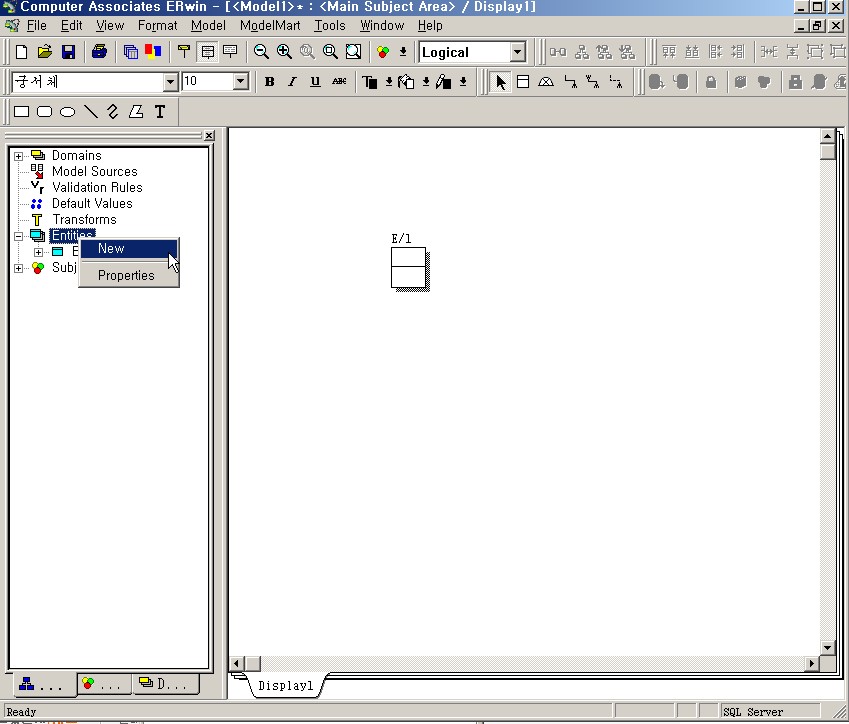Create a new model with the New icon
The image size is (849, 724).
point(22,52)
